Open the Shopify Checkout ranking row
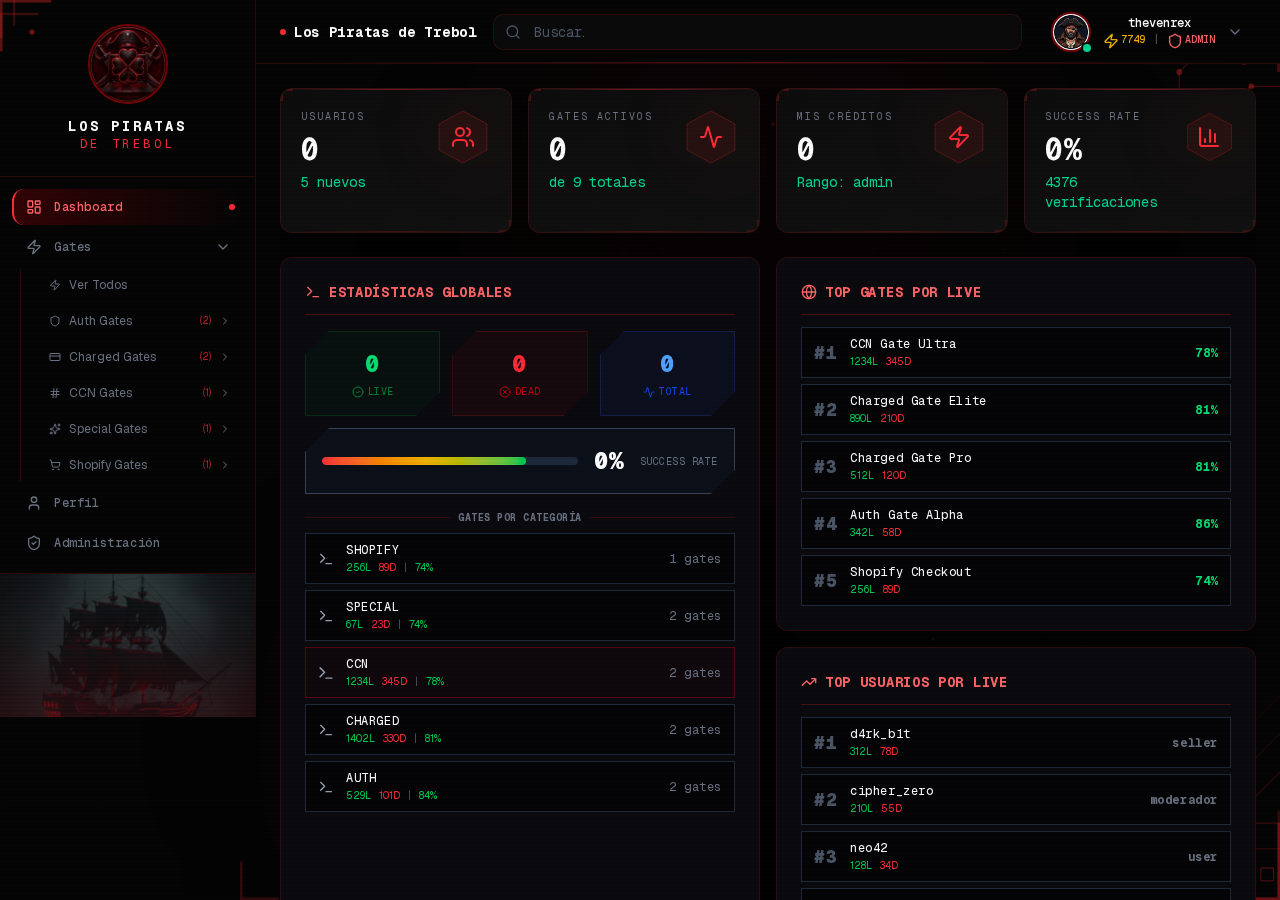 1016,580
